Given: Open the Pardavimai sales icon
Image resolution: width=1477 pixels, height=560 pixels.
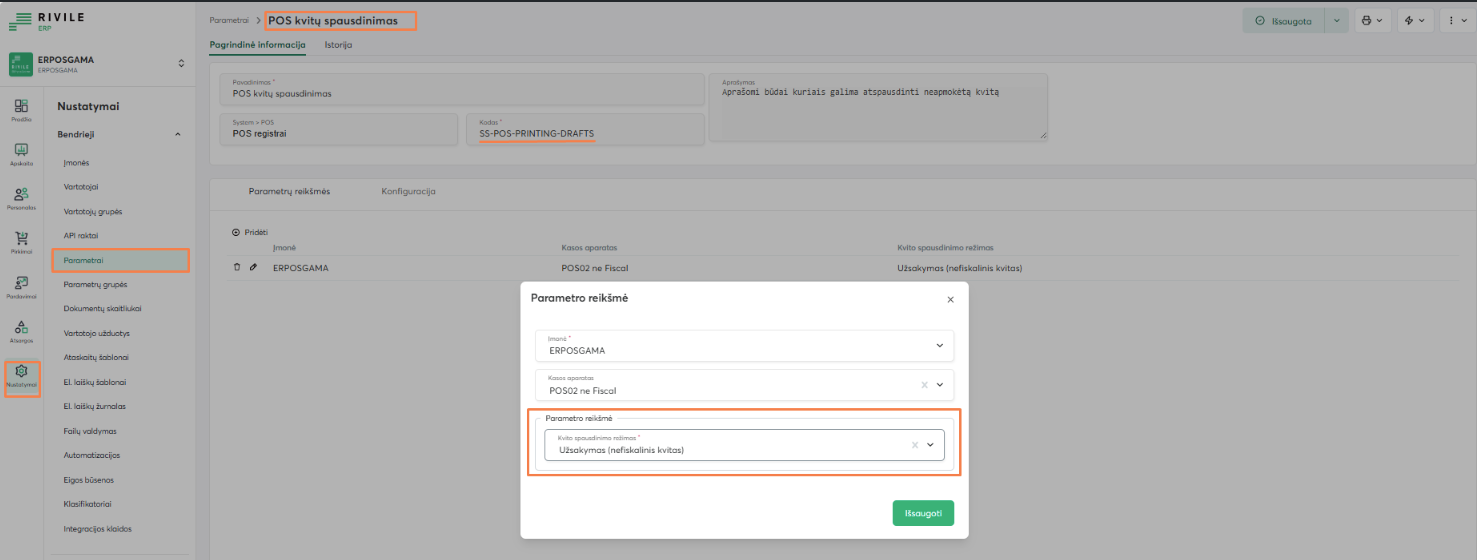Looking at the screenshot, I should [21, 285].
